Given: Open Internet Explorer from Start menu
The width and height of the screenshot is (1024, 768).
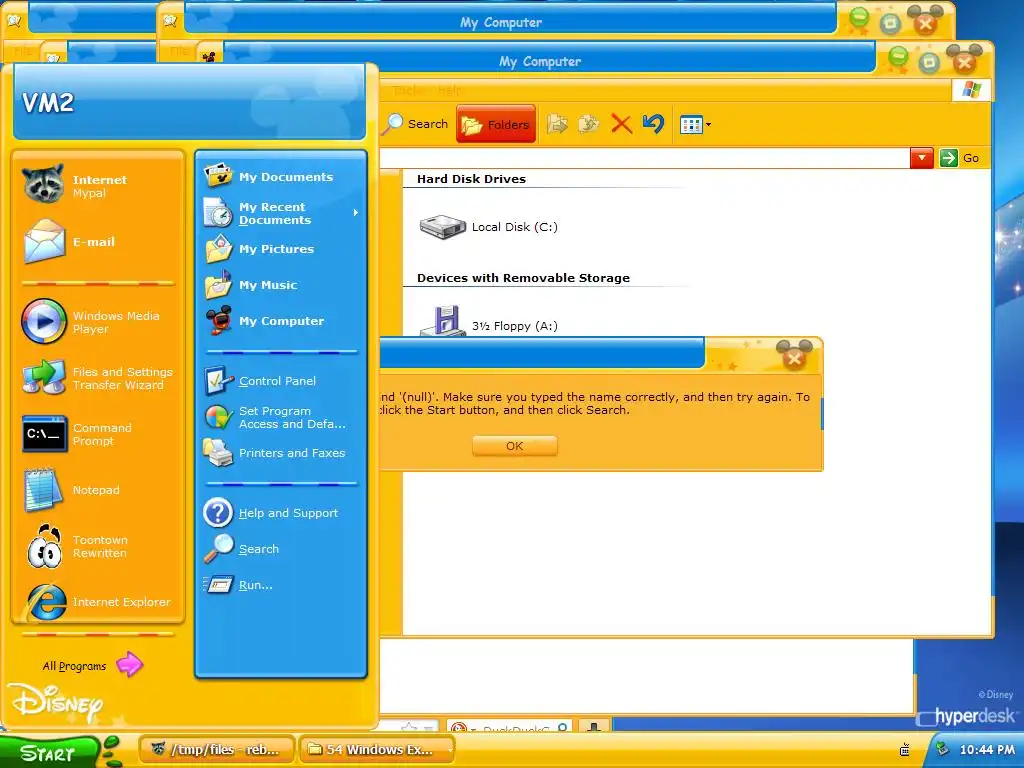Looking at the screenshot, I should click(98, 601).
